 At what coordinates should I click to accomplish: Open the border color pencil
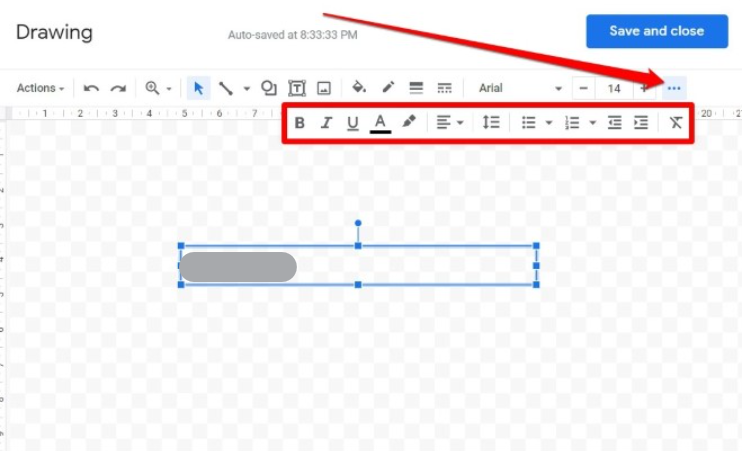click(x=388, y=87)
